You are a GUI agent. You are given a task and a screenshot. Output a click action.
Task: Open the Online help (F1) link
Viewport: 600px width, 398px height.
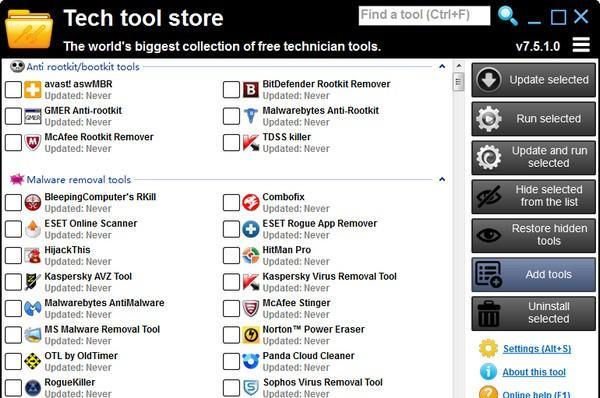(x=536, y=394)
